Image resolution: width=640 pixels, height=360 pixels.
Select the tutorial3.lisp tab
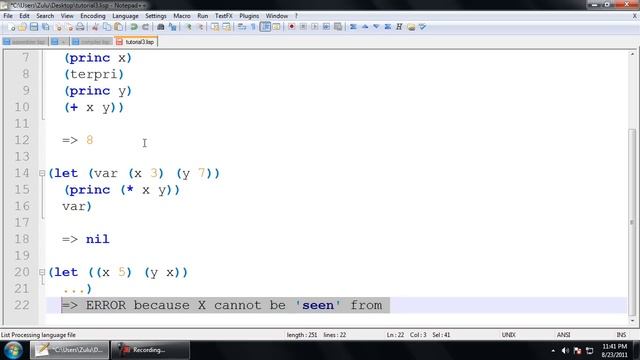pos(136,42)
